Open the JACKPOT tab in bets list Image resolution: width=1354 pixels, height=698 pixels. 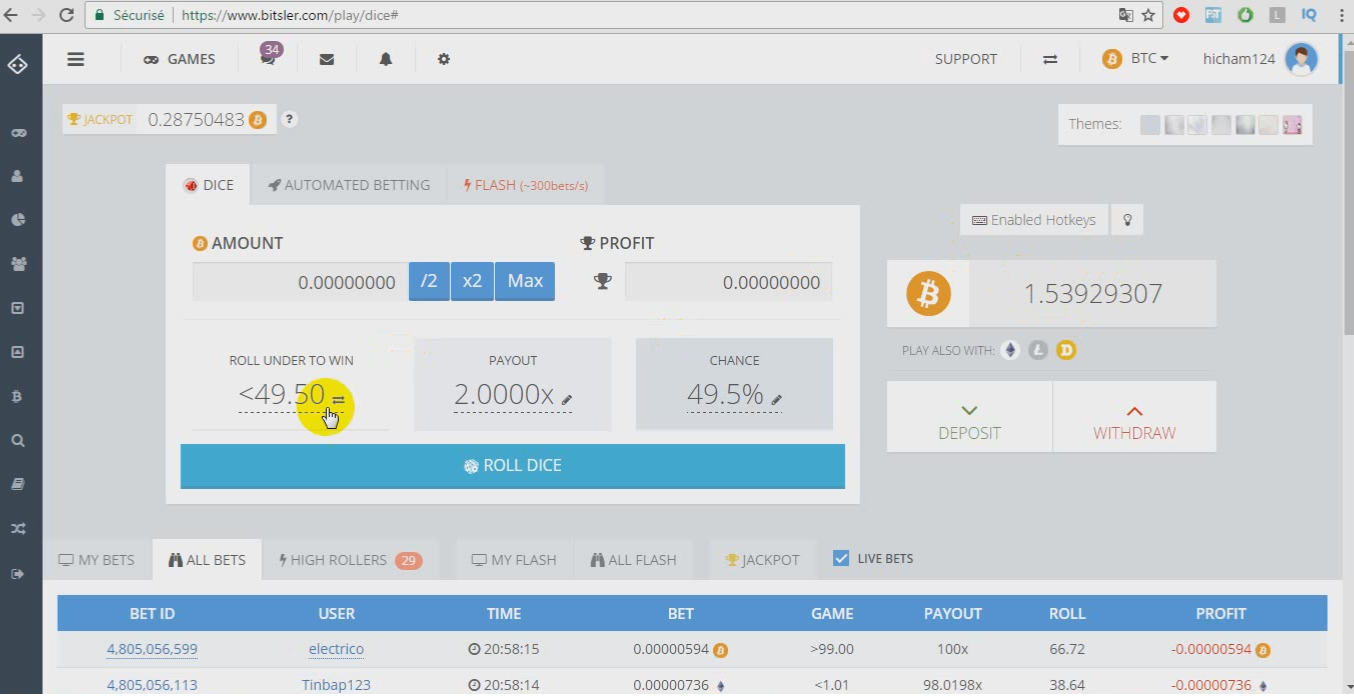762,560
